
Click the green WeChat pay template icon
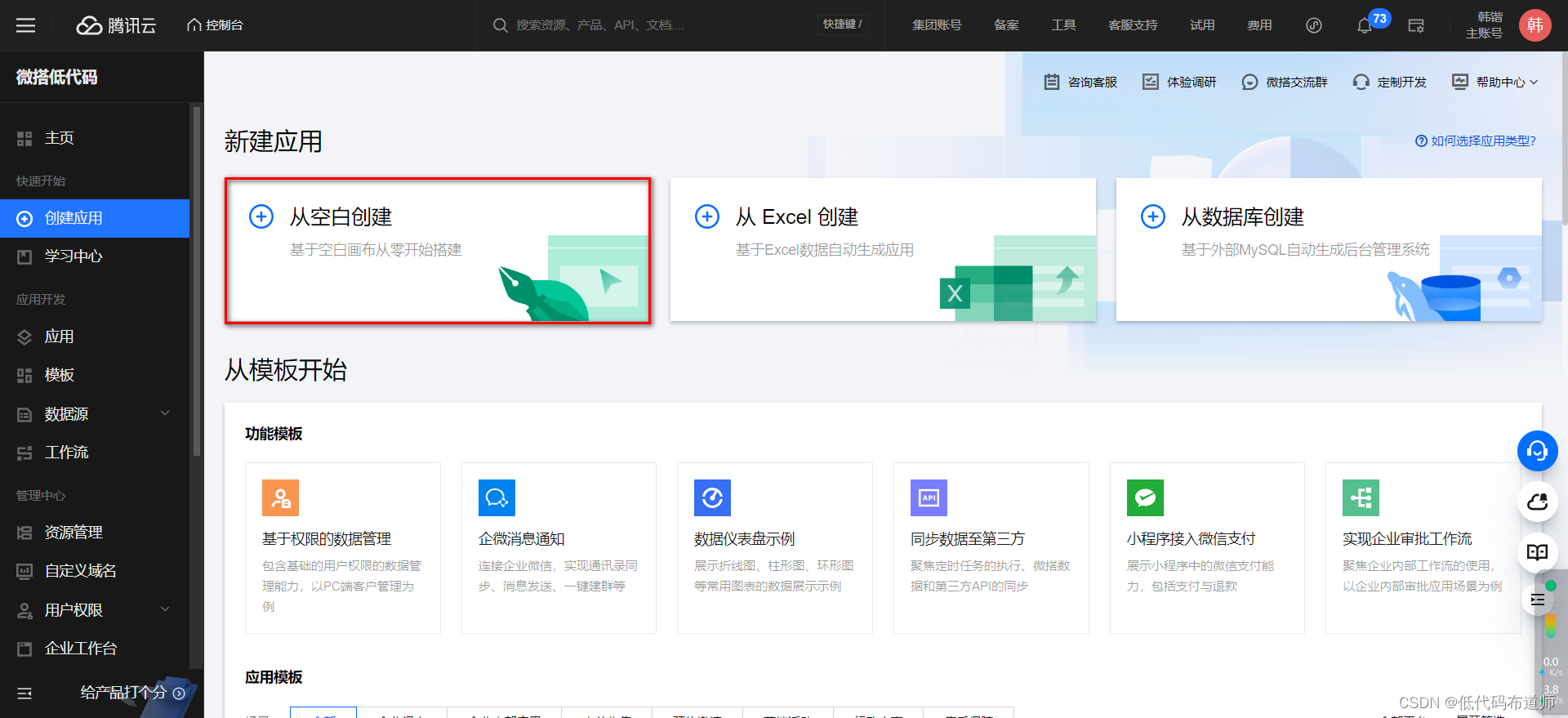pyautogui.click(x=1145, y=497)
